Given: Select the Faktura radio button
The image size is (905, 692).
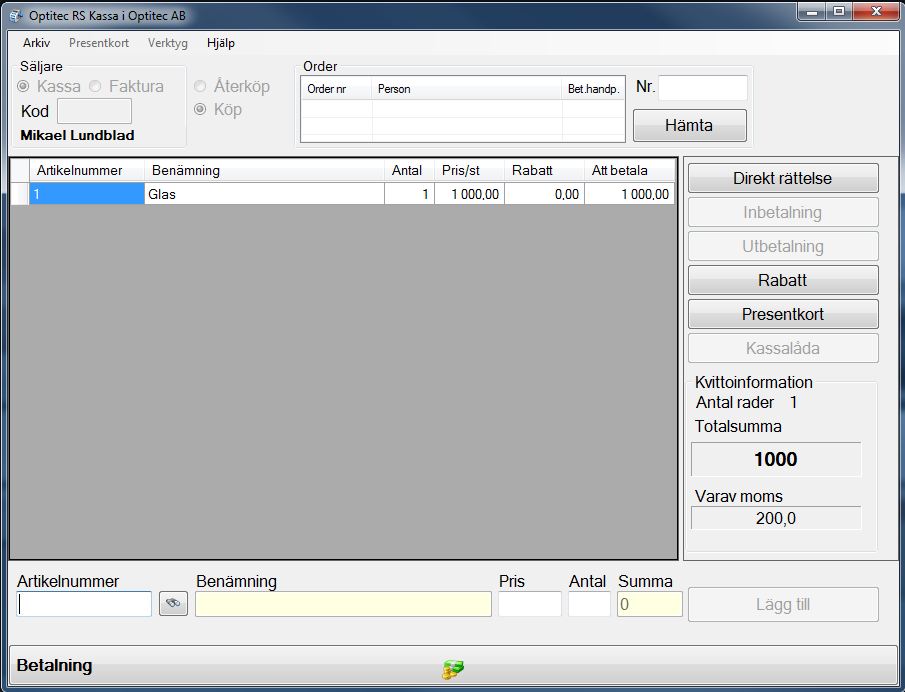Looking at the screenshot, I should click(x=95, y=86).
